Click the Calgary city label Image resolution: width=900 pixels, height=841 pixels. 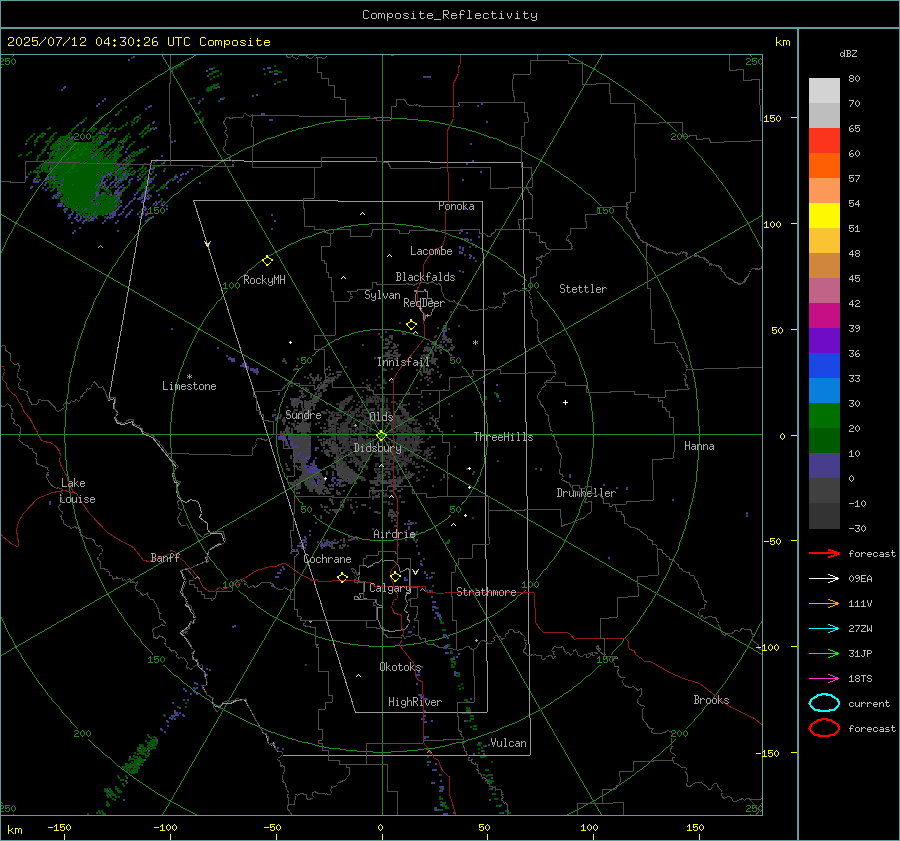pyautogui.click(x=390, y=588)
